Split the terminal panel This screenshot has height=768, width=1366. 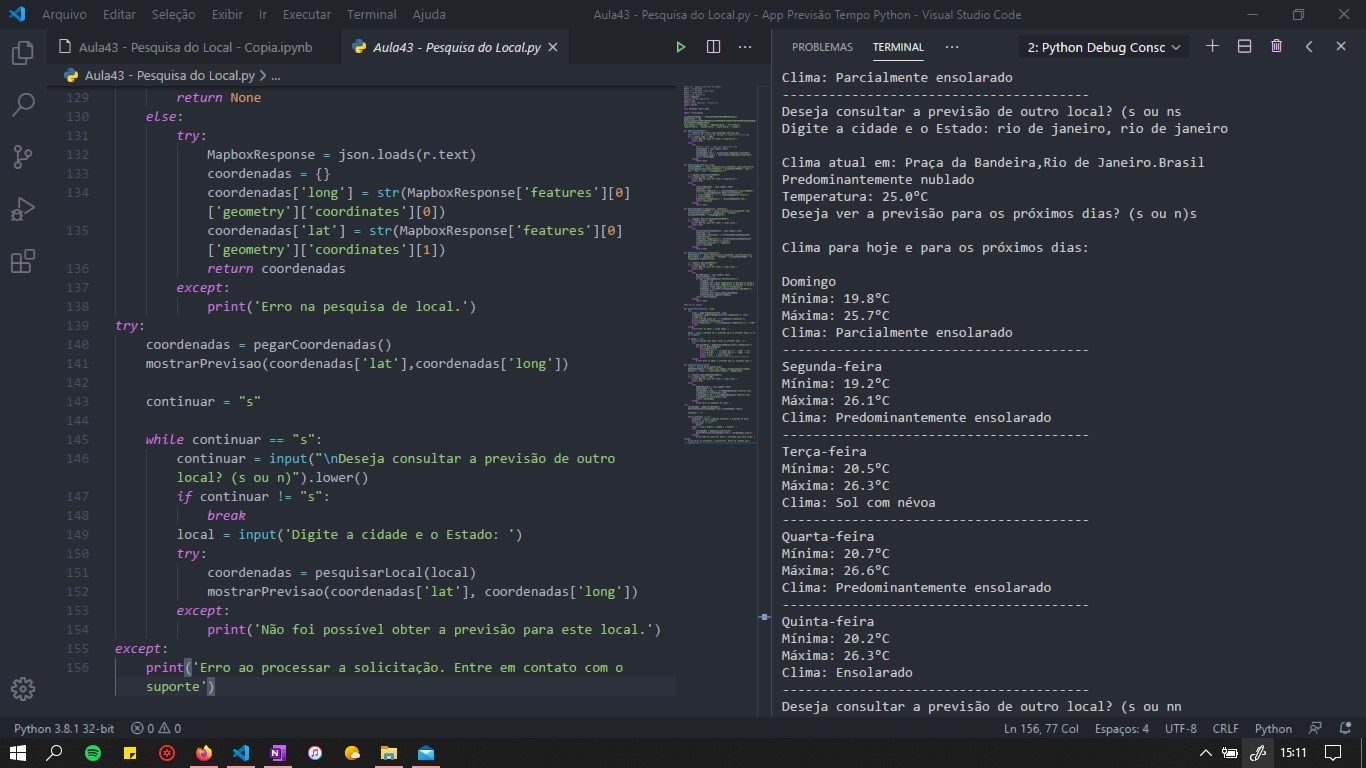pyautogui.click(x=1244, y=46)
